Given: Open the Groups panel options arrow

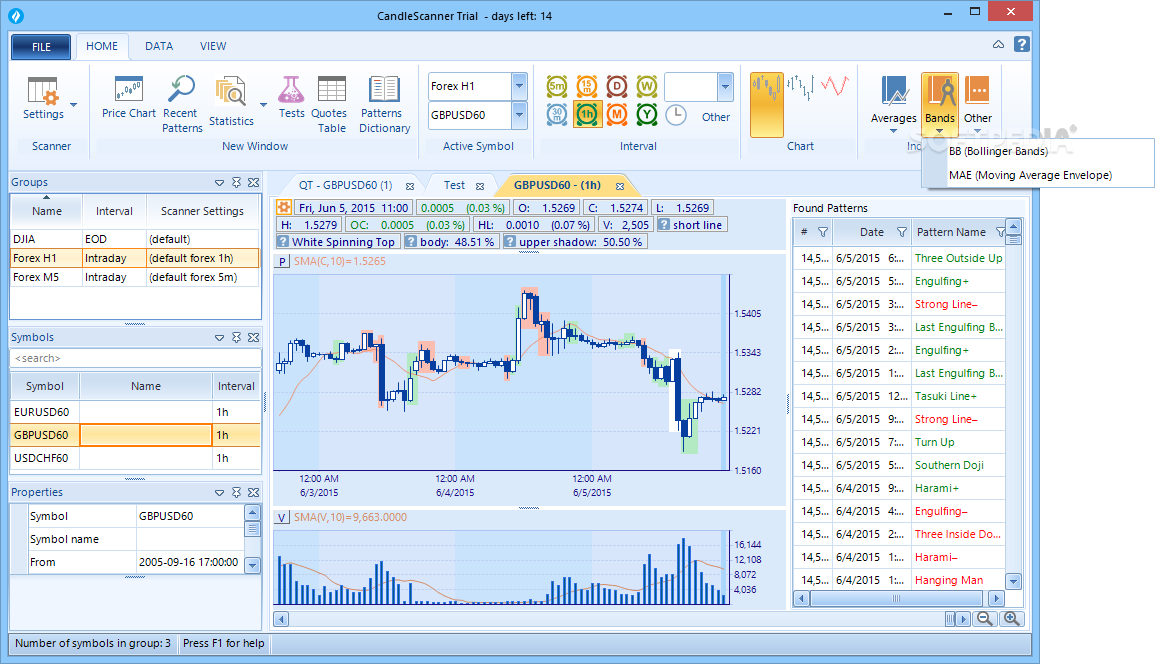Looking at the screenshot, I should tap(220, 182).
